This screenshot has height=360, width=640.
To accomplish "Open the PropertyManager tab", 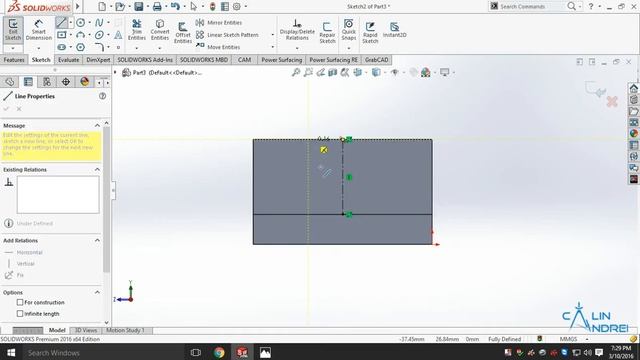I will pos(28,82).
